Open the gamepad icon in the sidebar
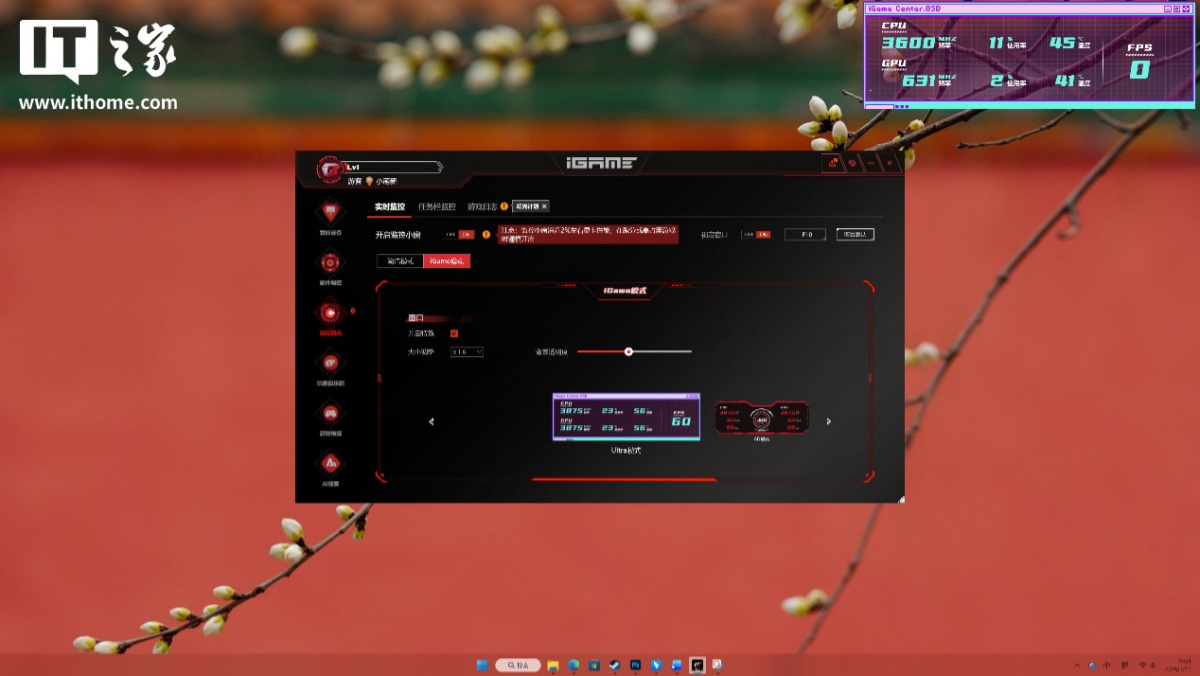 (330, 413)
